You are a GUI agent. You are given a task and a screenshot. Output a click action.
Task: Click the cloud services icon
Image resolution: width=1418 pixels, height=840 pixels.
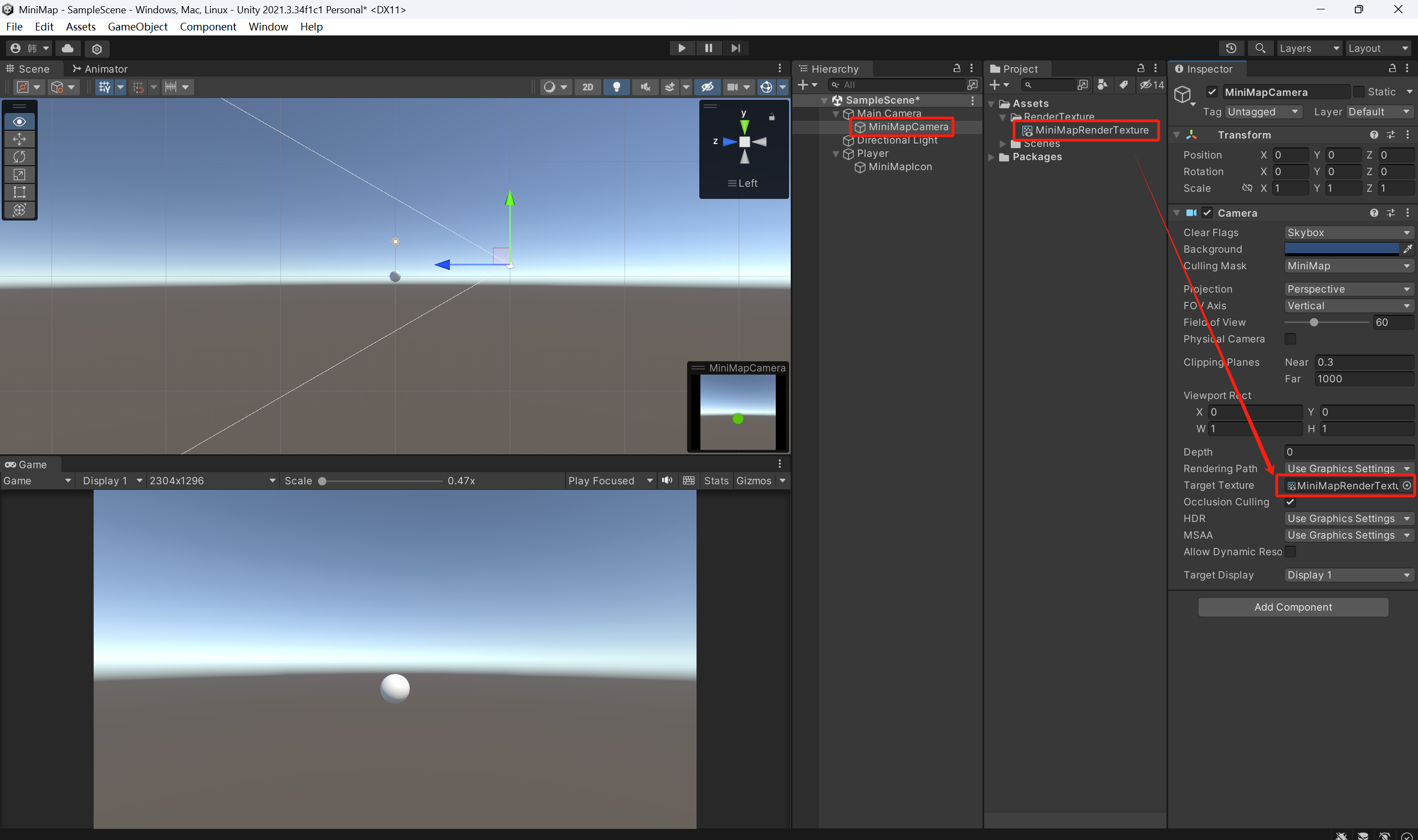pyautogui.click(x=68, y=48)
